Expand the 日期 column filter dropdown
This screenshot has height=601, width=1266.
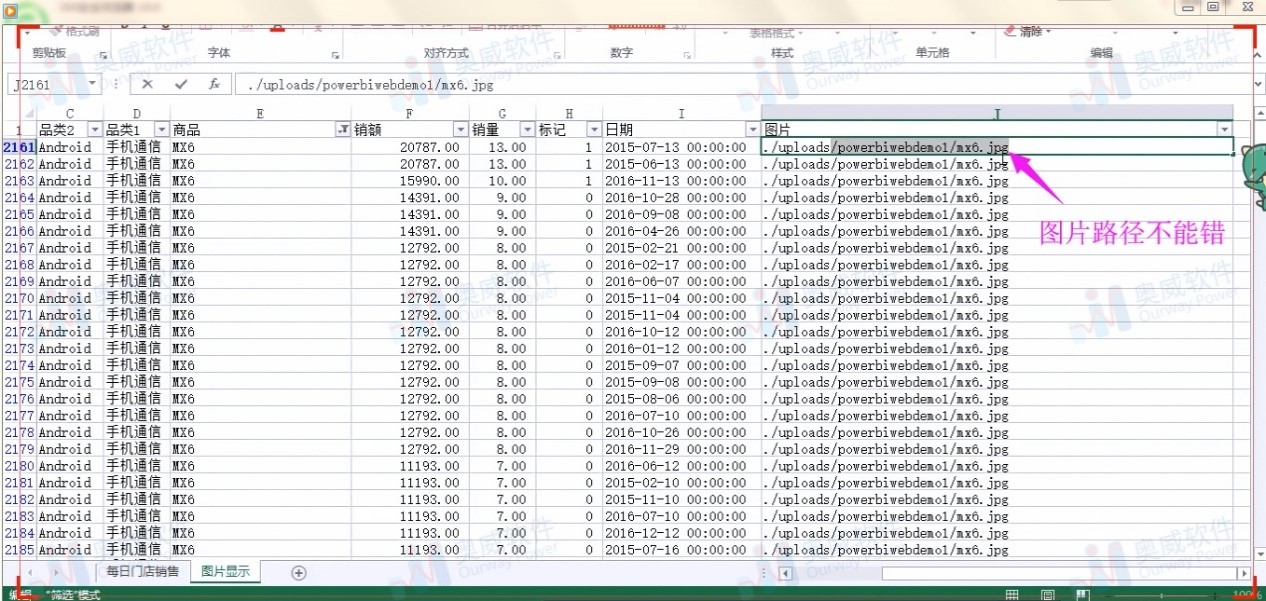(753, 129)
